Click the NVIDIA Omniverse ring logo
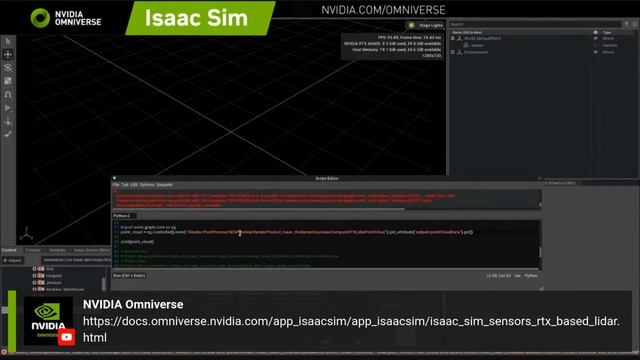640x360 pixels. coord(40,18)
